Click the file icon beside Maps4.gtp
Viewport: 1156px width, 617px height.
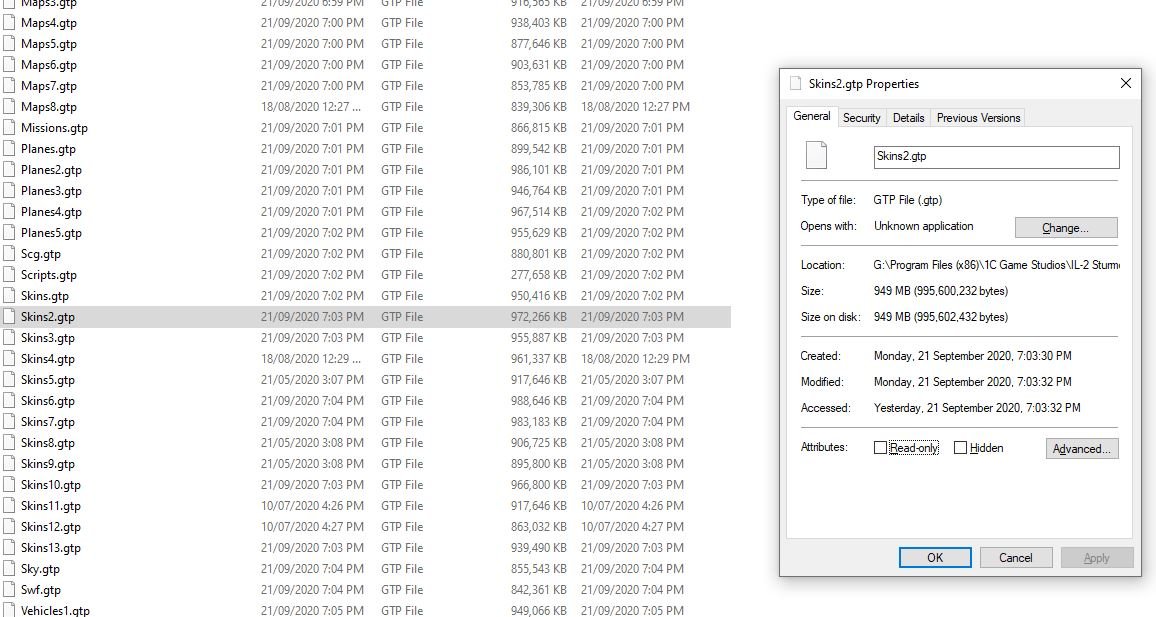click(x=9, y=22)
